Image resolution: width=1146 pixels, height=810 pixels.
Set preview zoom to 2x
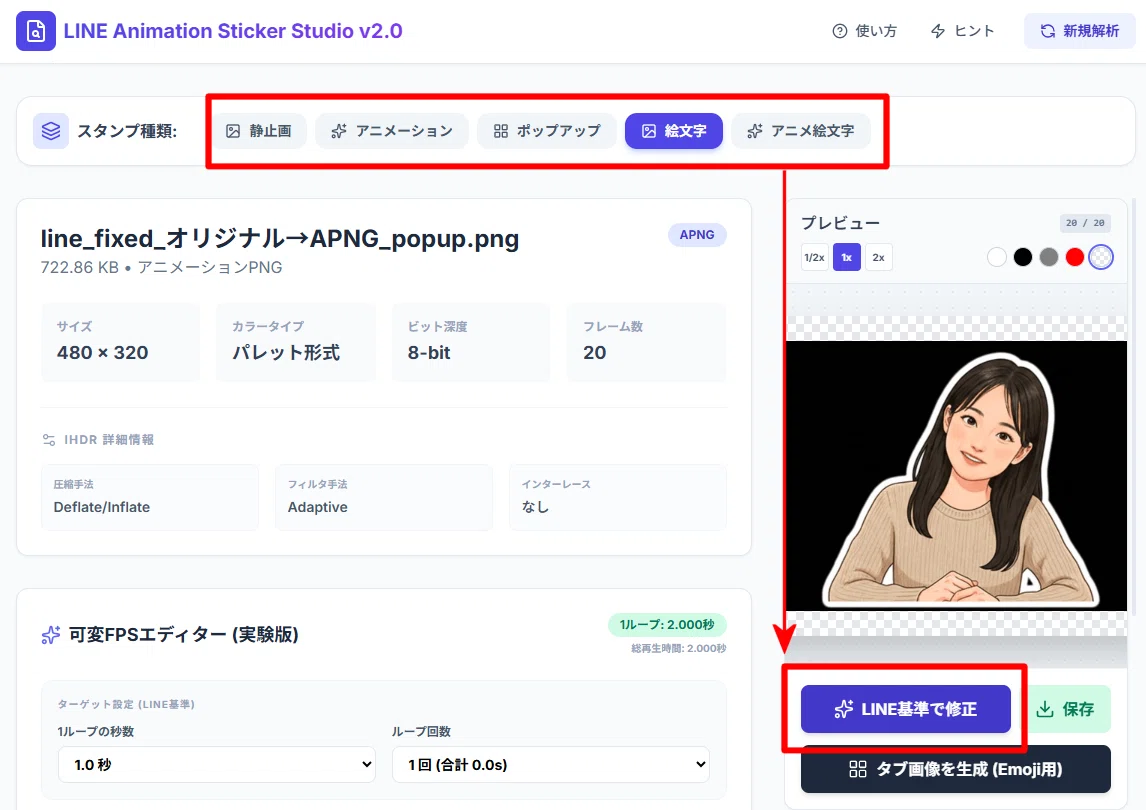pyautogui.click(x=879, y=257)
